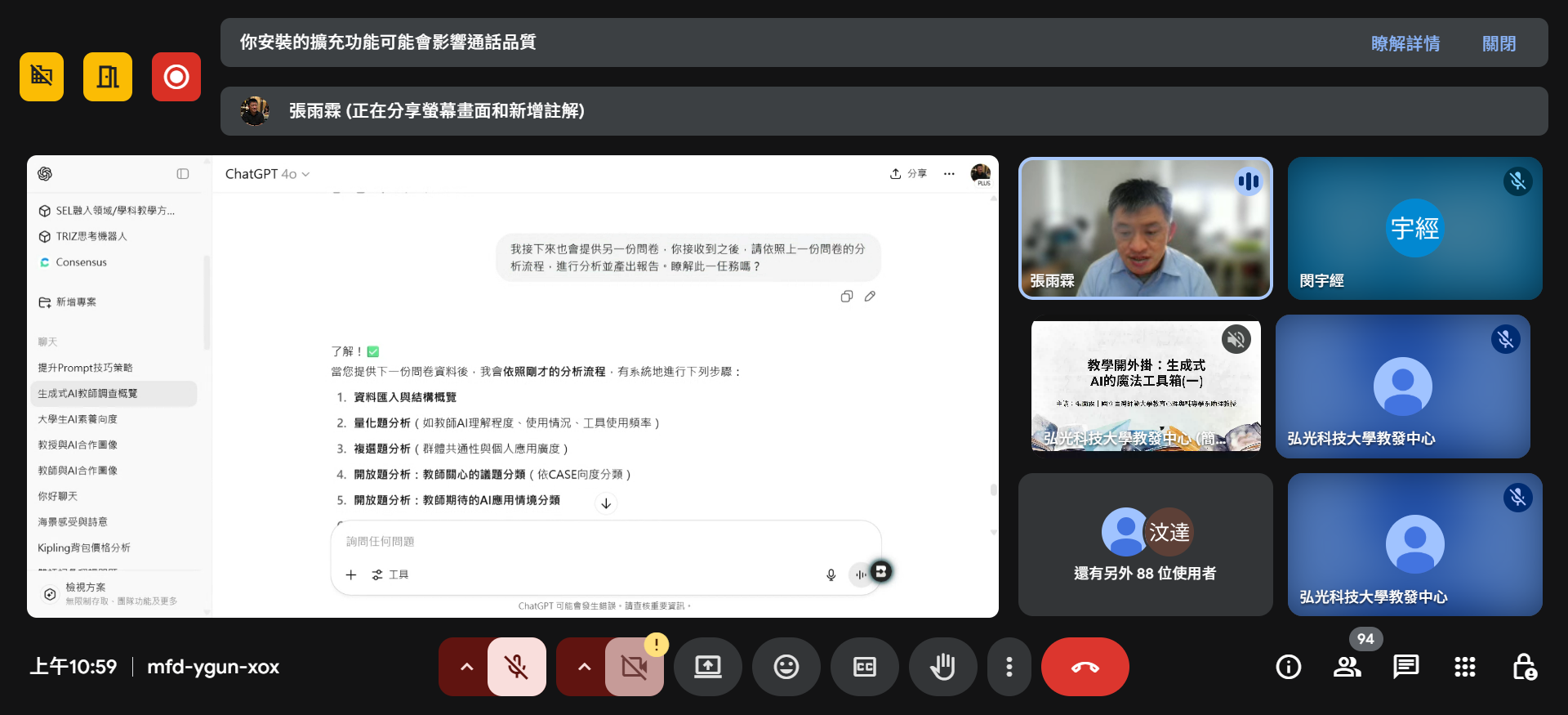
Task: Show the people panel with 94 badge
Action: pyautogui.click(x=1347, y=667)
